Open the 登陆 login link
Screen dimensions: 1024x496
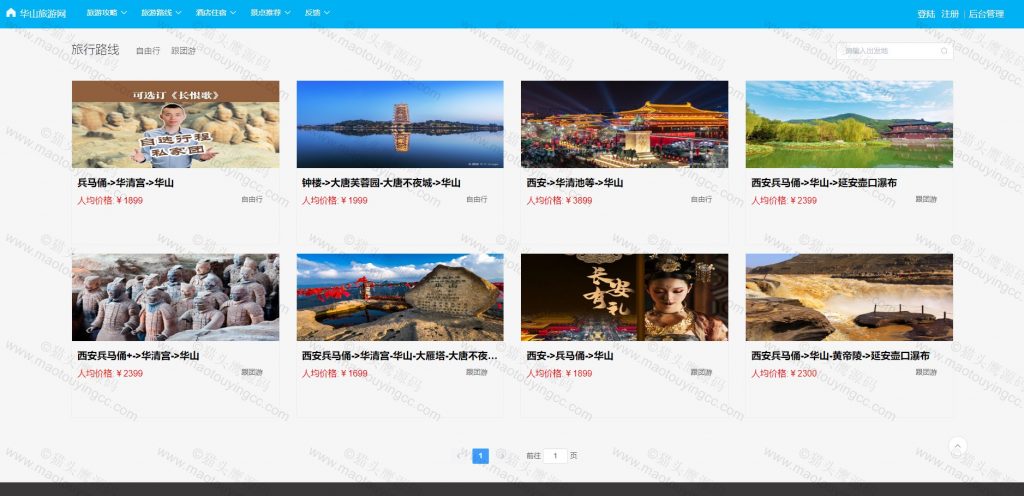(926, 14)
